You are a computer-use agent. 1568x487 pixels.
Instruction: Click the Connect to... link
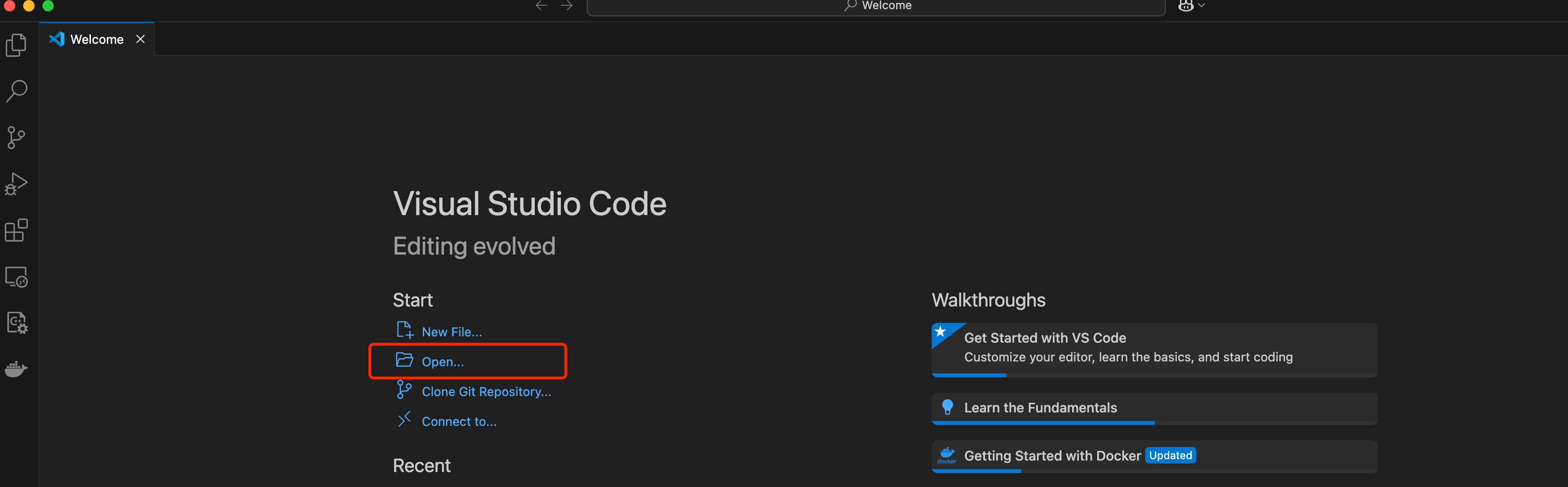click(459, 421)
